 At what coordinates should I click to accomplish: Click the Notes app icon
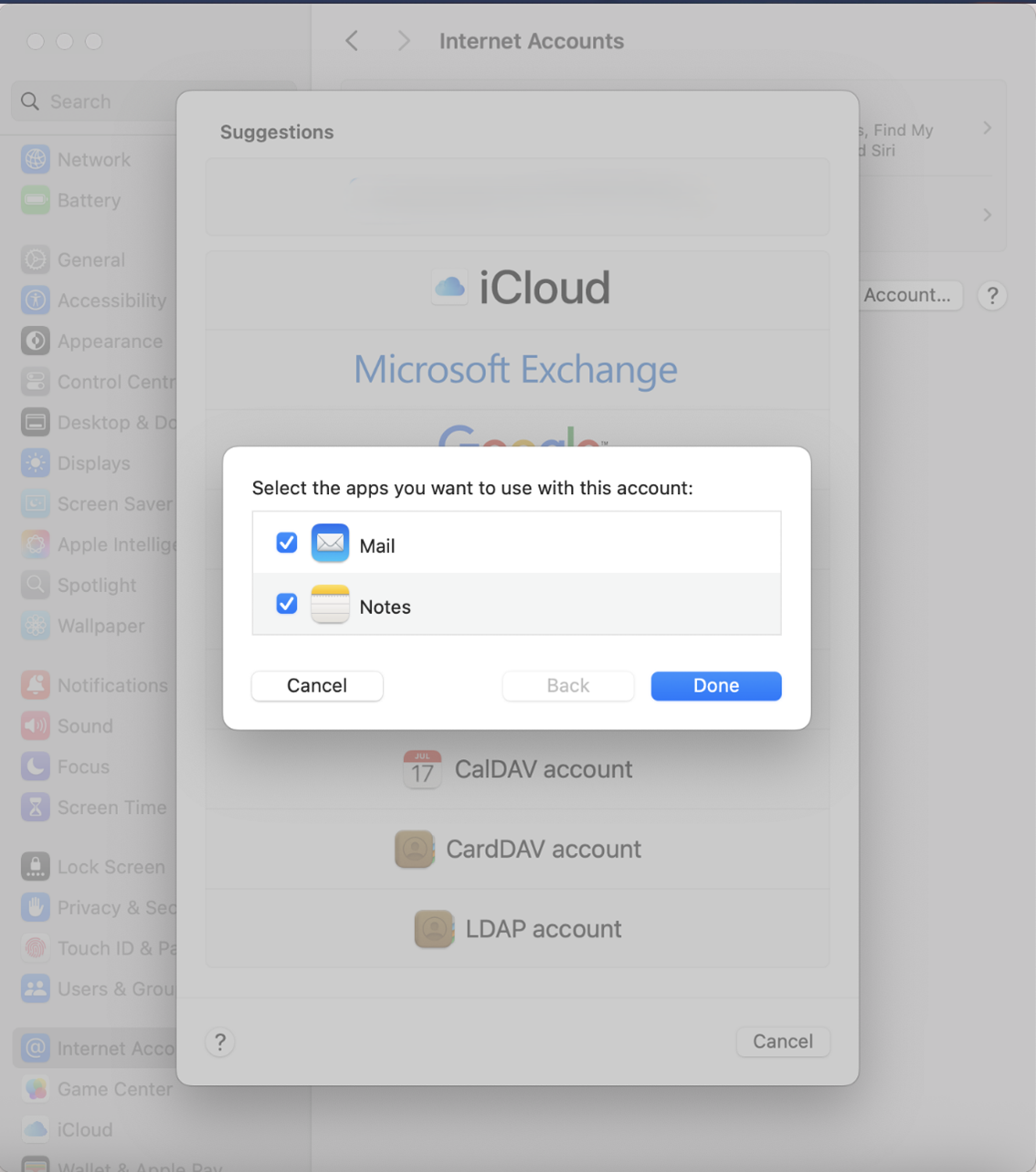tap(330, 604)
